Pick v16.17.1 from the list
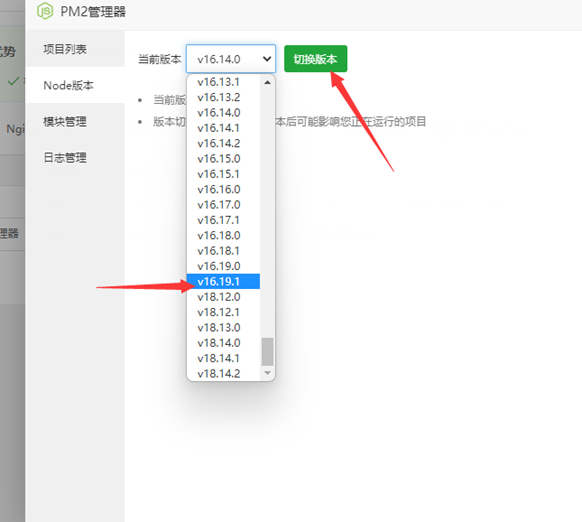582x522 pixels. coord(223,220)
